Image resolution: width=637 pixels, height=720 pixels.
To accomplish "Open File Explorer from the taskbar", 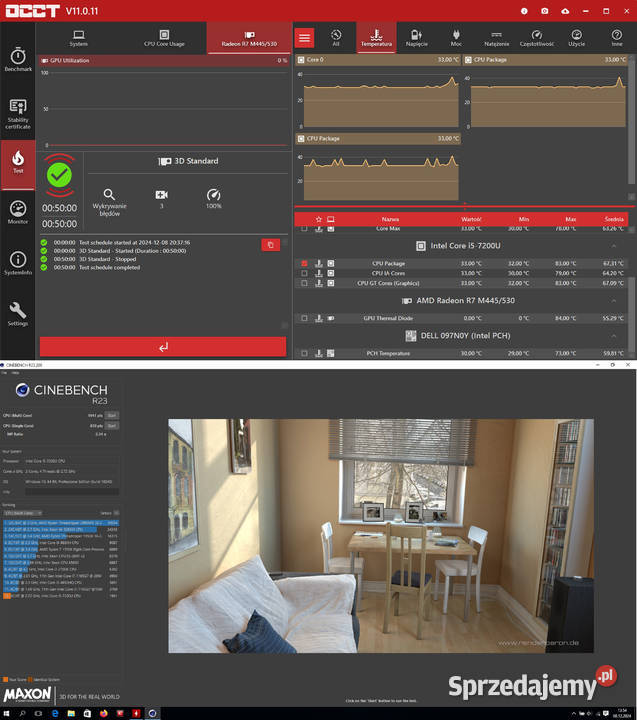I will (x=71, y=714).
